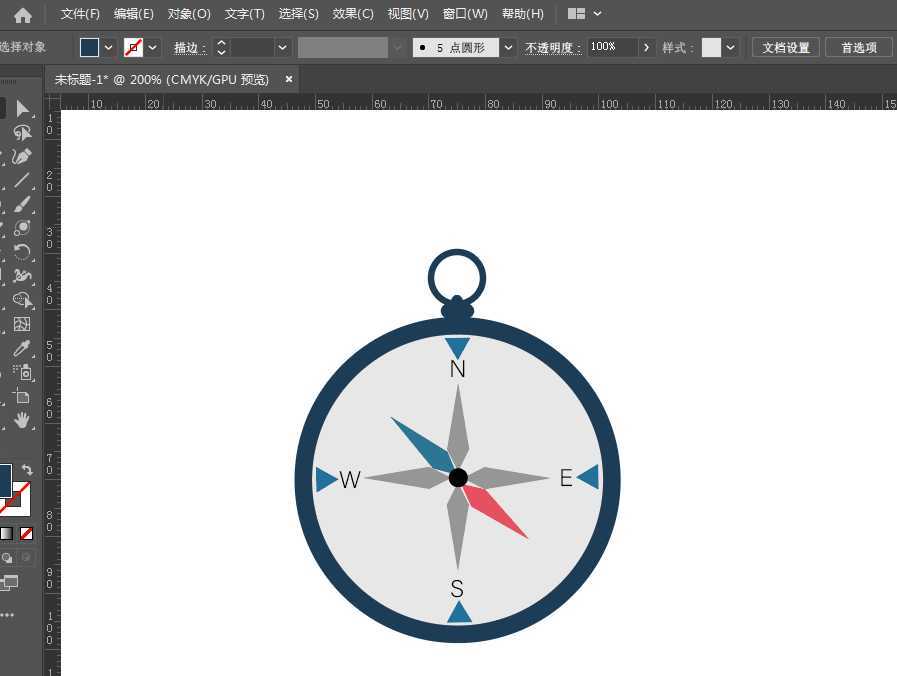This screenshot has height=676, width=897.
Task: Open the 效果 menu
Action: coord(352,13)
